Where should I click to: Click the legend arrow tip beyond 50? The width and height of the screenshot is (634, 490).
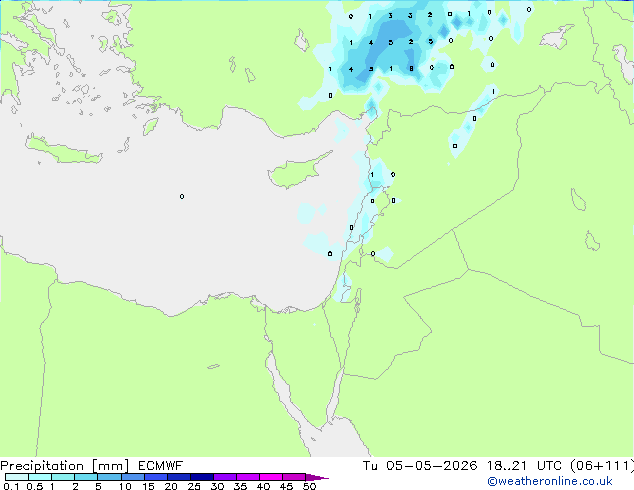coord(317,477)
